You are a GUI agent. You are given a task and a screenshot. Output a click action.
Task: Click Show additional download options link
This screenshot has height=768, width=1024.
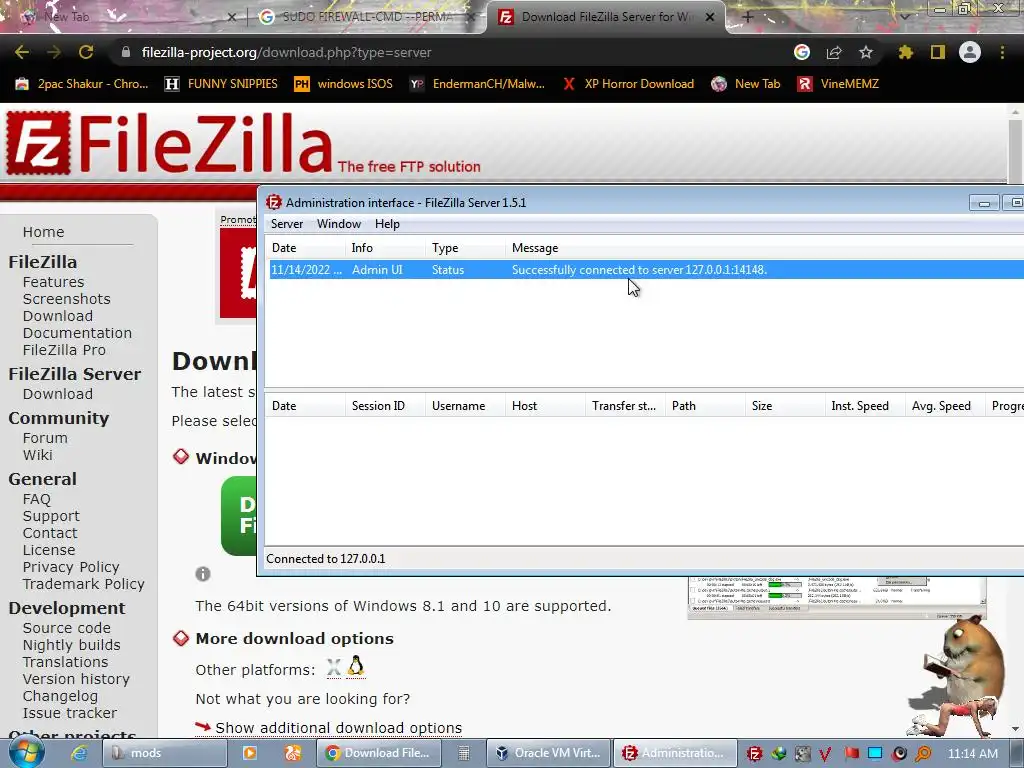(338, 728)
